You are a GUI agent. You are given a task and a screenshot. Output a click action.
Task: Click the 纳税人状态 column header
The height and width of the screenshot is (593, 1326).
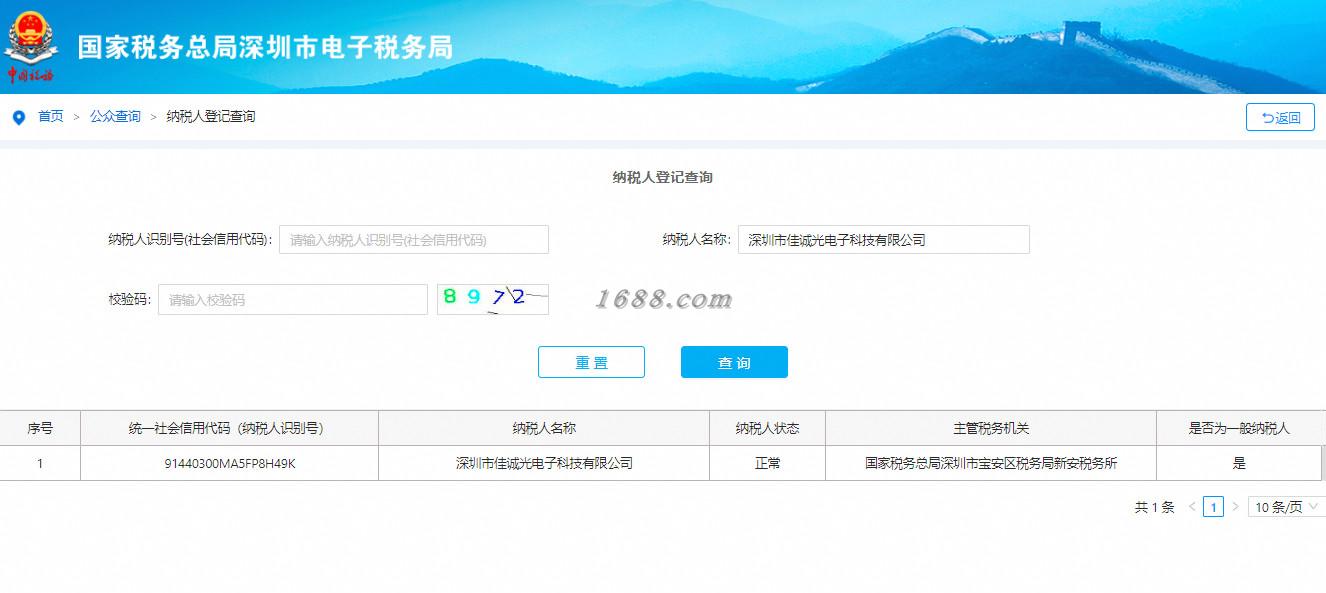[767, 428]
